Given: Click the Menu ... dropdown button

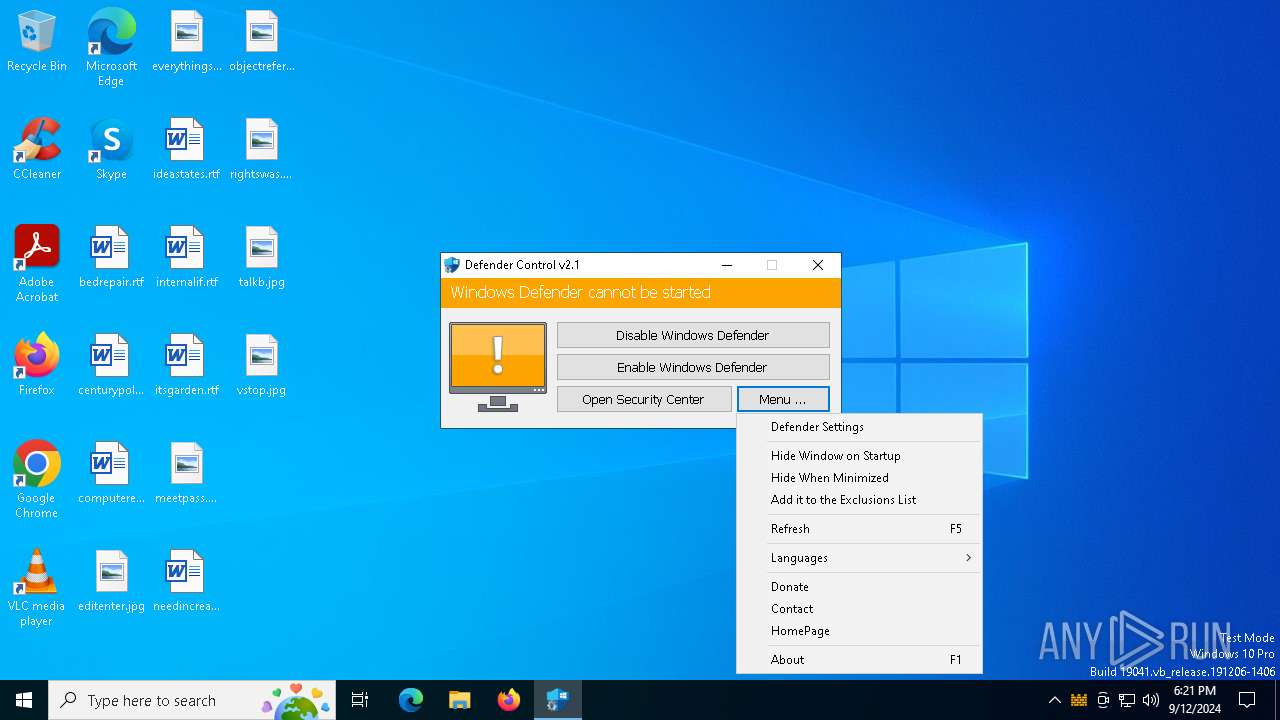Looking at the screenshot, I should pos(783,399).
